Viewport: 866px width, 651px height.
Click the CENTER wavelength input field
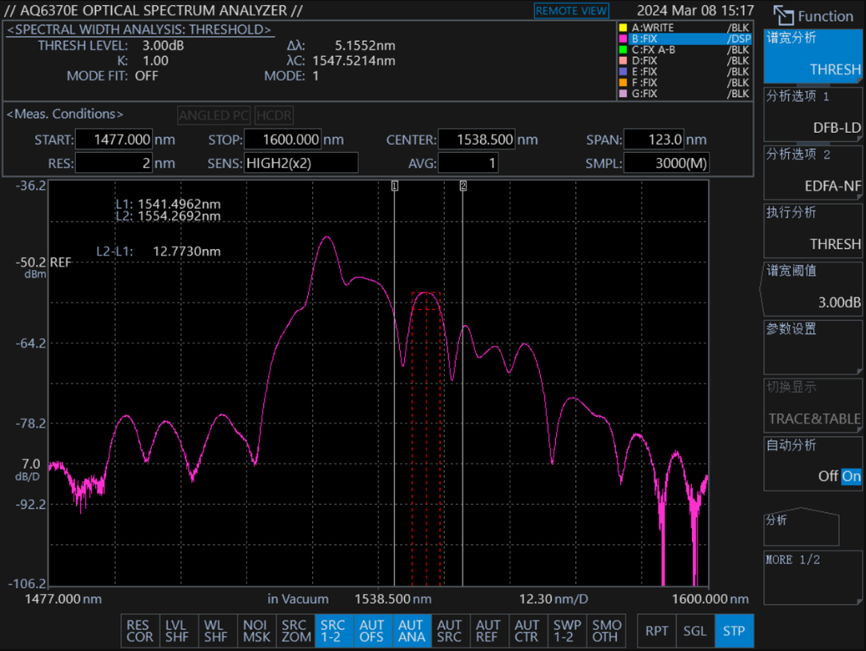click(x=481, y=140)
